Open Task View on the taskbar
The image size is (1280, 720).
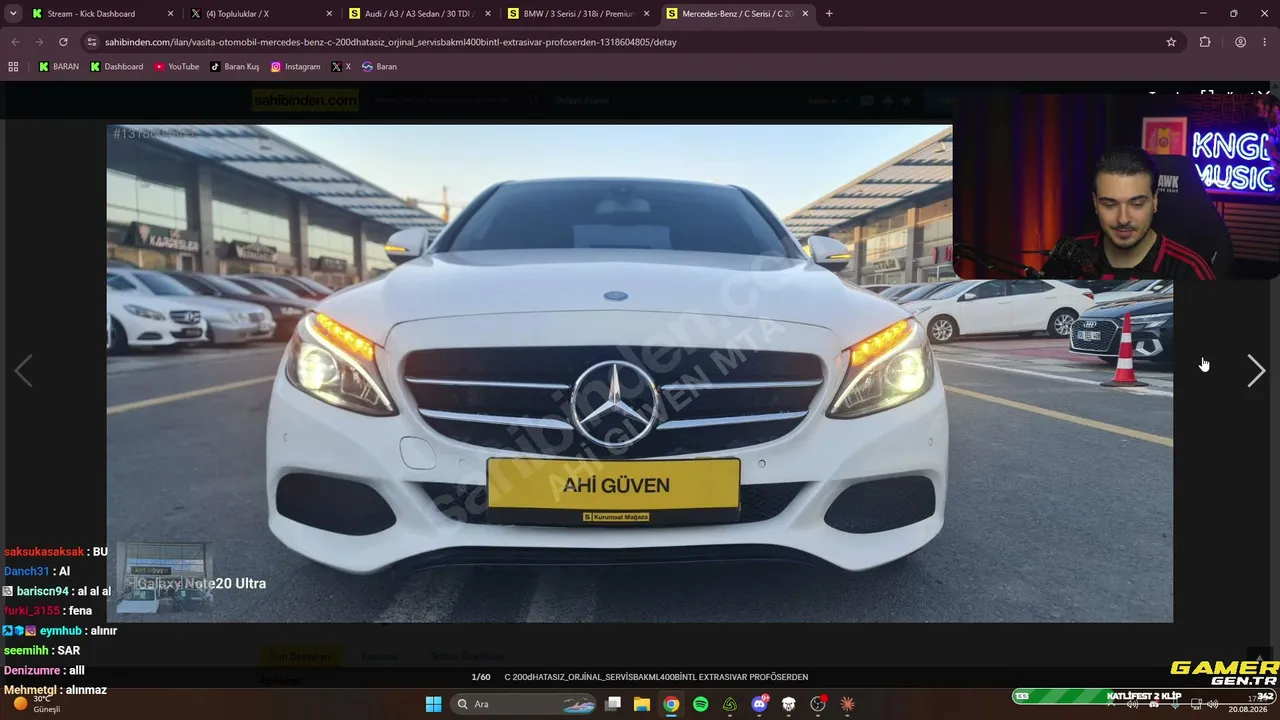click(613, 704)
